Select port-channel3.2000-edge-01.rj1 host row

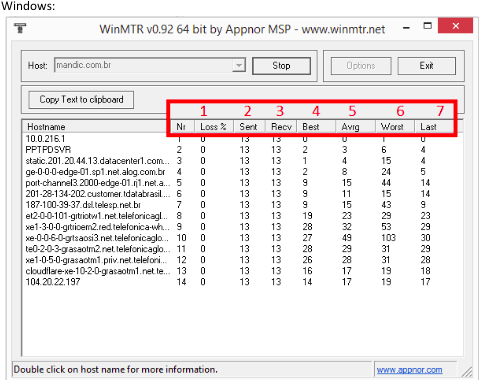coord(242,183)
